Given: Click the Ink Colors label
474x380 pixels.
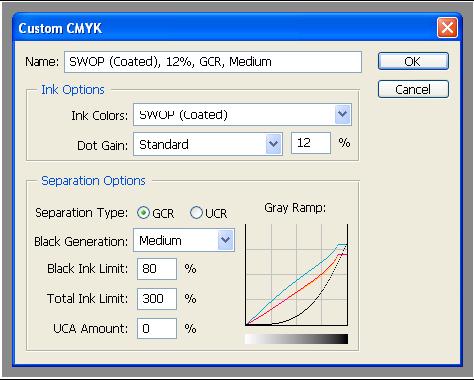Looking at the screenshot, I should (99, 116).
